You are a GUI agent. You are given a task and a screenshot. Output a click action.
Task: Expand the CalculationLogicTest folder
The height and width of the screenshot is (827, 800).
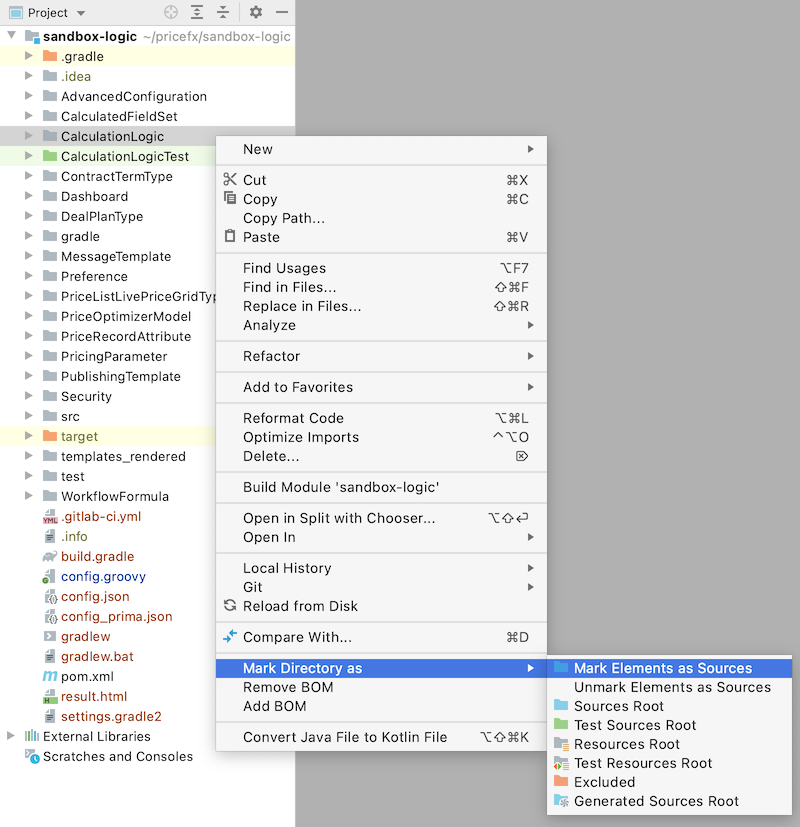coord(29,157)
